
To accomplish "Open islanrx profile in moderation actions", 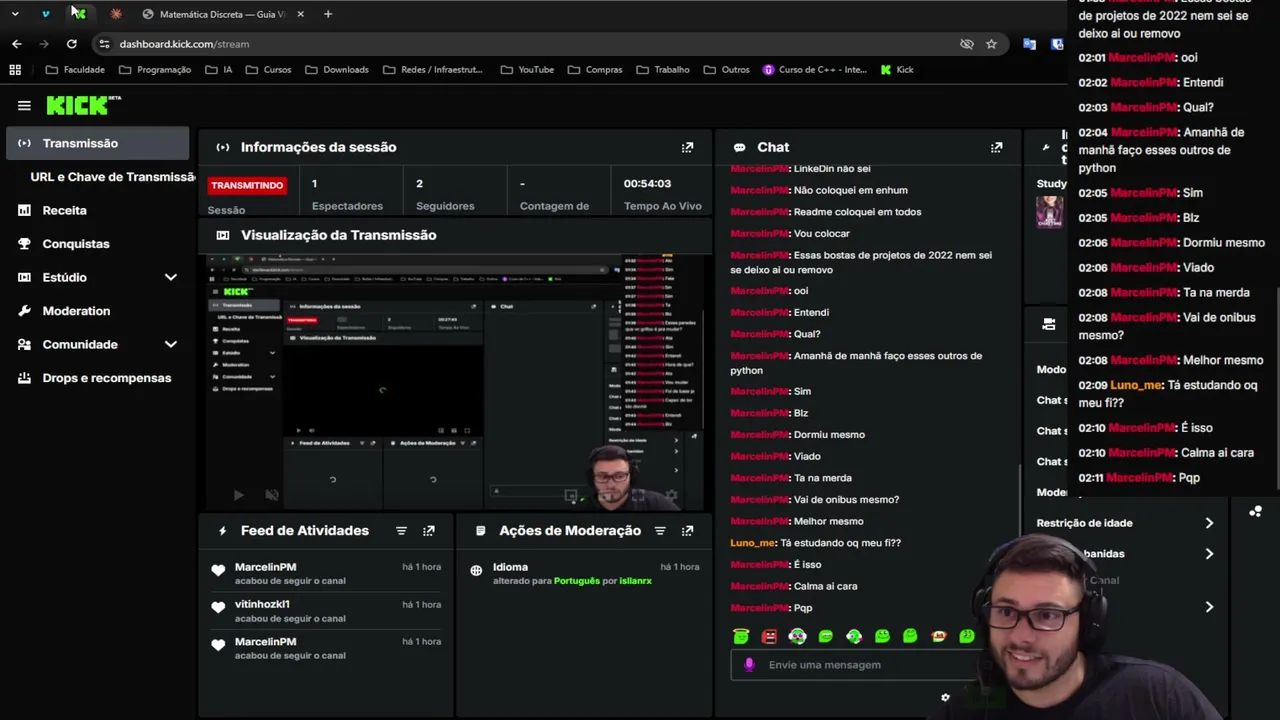I will point(635,581).
